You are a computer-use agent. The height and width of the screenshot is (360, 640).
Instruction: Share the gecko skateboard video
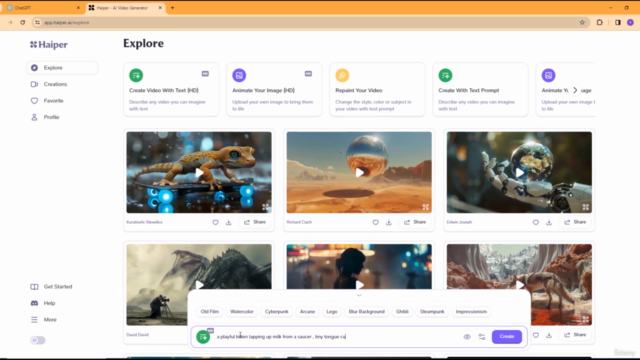(x=255, y=222)
